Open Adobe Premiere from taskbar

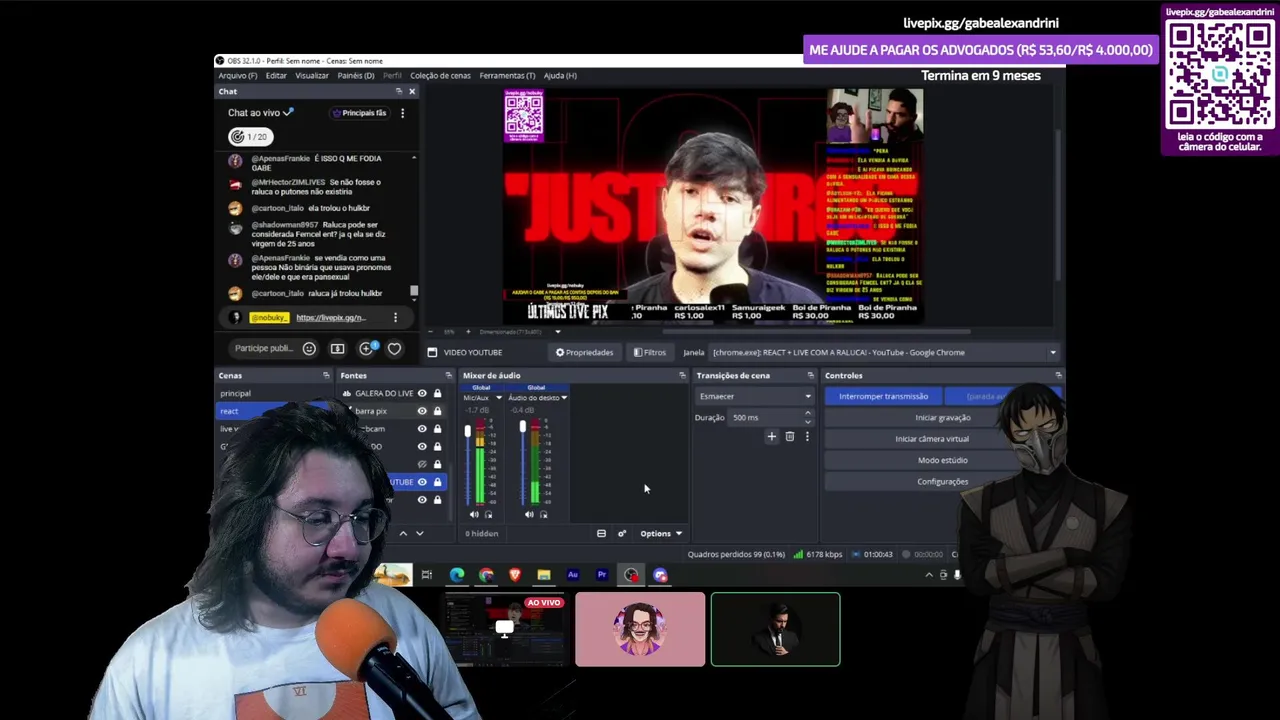click(601, 575)
